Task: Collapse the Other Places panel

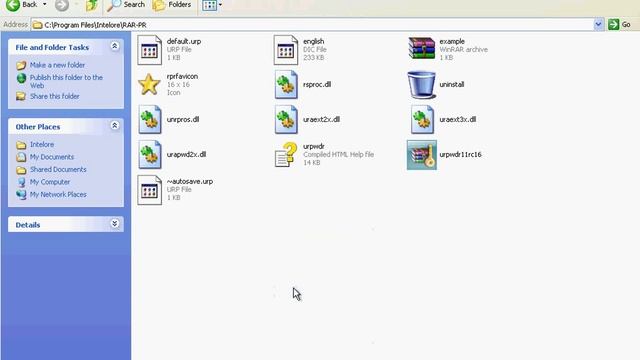Action: point(115,126)
